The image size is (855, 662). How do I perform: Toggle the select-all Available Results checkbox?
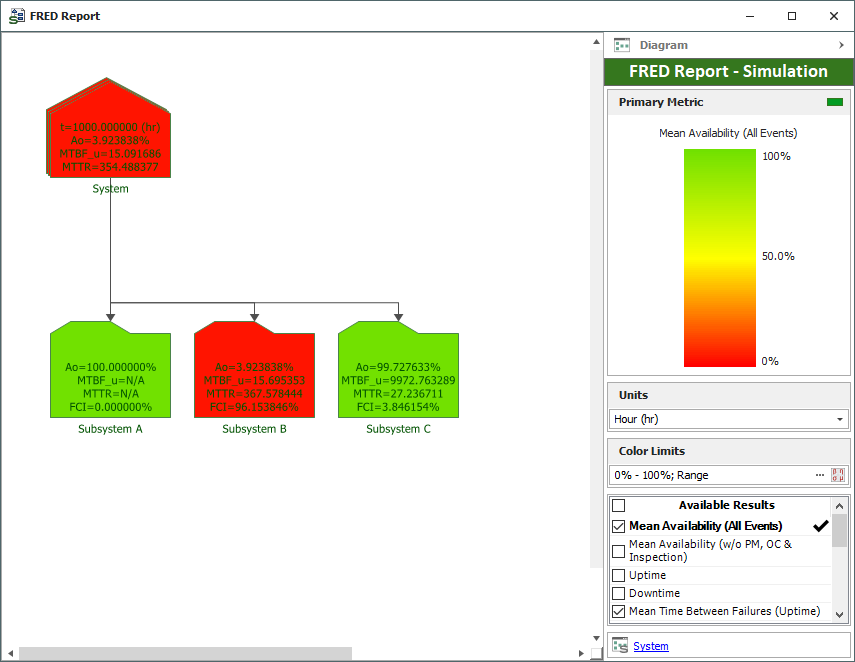tap(618, 505)
